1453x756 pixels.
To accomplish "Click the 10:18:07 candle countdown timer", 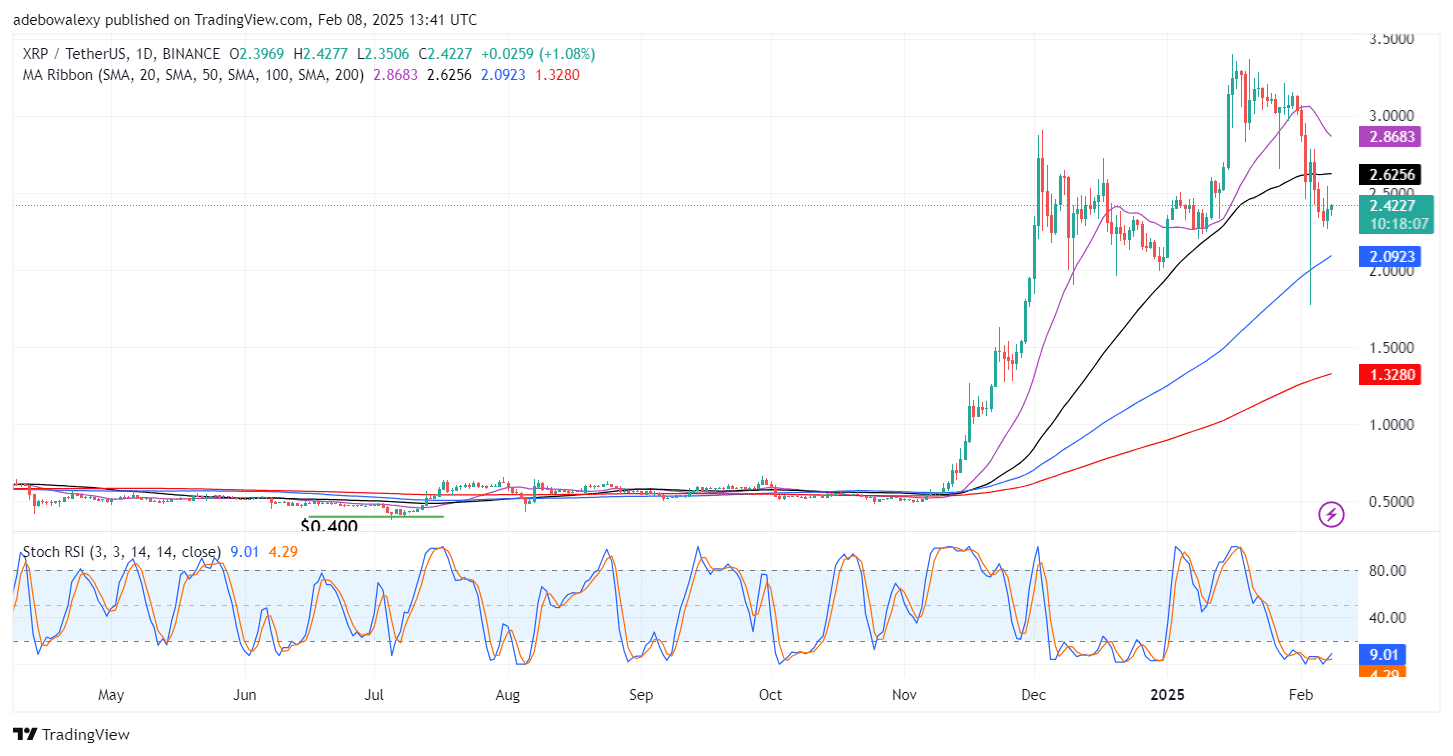I will (x=1397, y=225).
